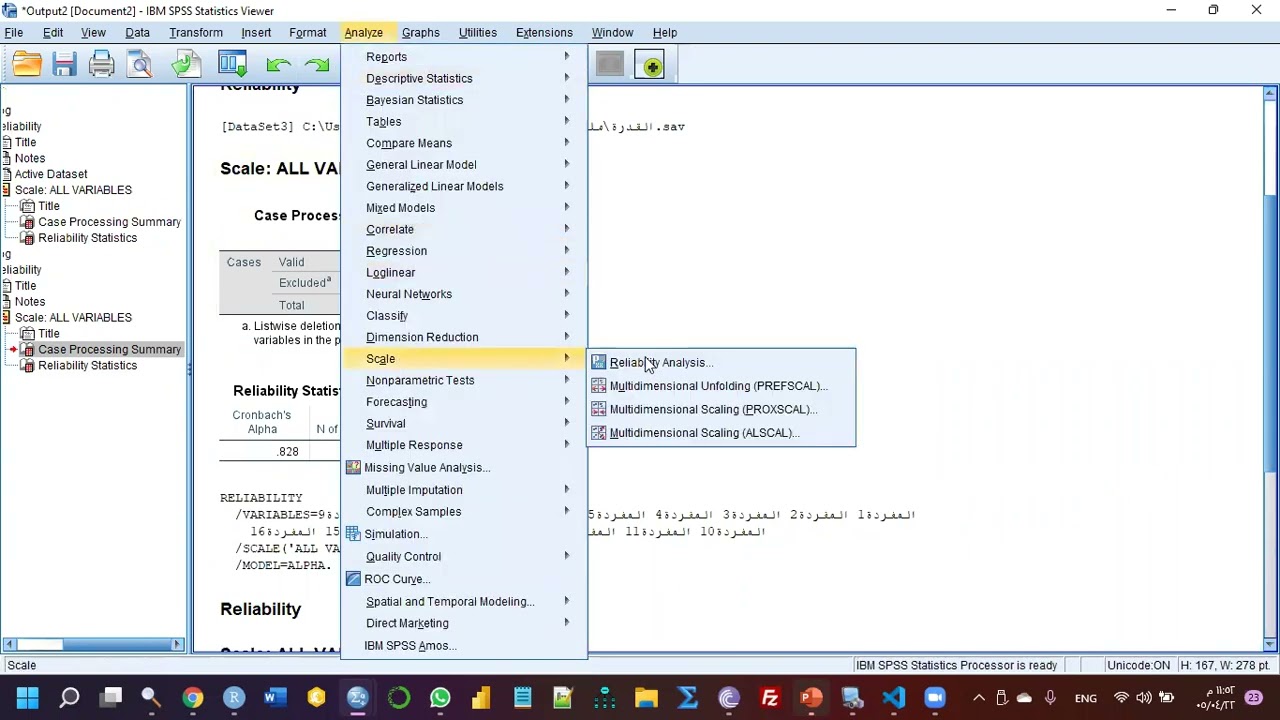Open PowerPoint from the taskbar
Screen dimensions: 1280x720
tap(811, 697)
